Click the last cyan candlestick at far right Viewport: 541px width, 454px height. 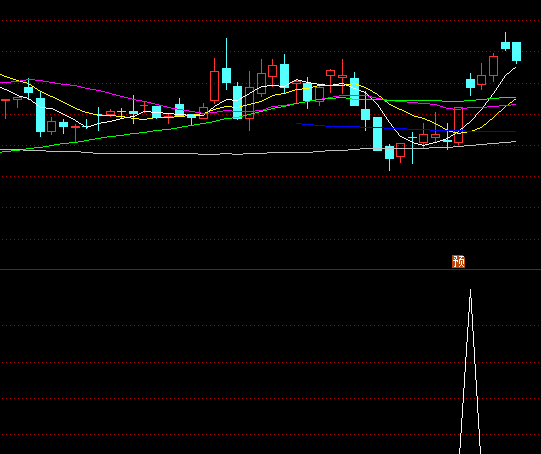tap(516, 51)
